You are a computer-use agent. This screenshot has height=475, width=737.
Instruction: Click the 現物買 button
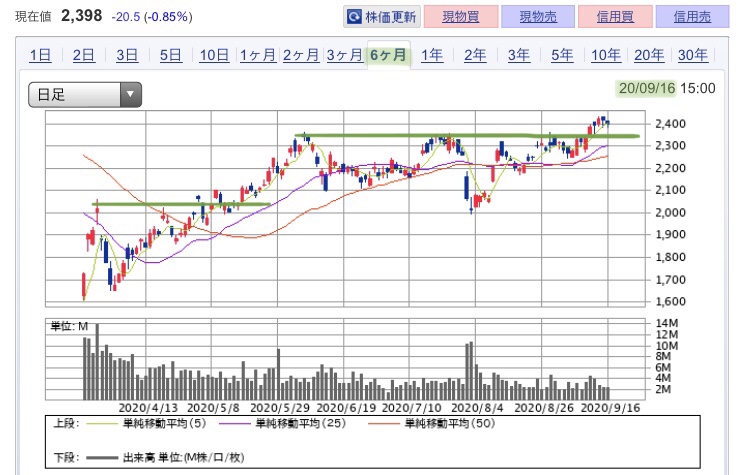[461, 17]
